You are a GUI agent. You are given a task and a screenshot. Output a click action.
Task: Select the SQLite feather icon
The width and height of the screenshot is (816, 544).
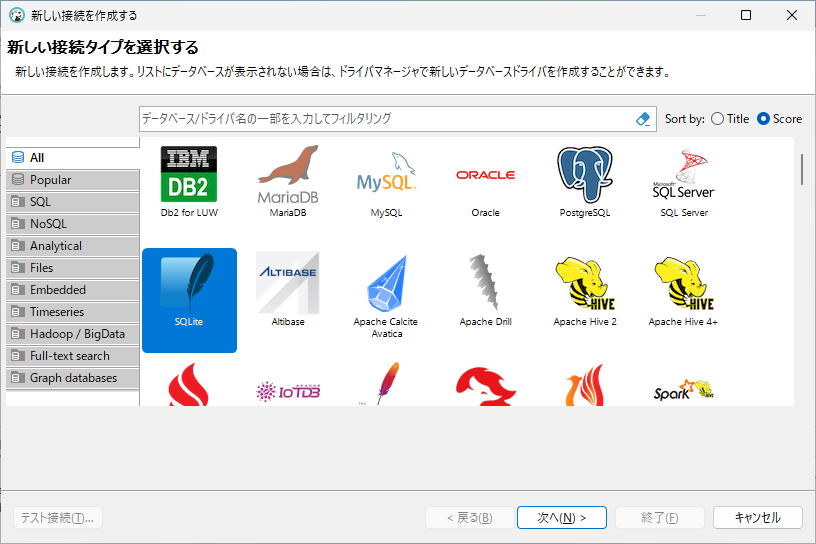click(189, 282)
